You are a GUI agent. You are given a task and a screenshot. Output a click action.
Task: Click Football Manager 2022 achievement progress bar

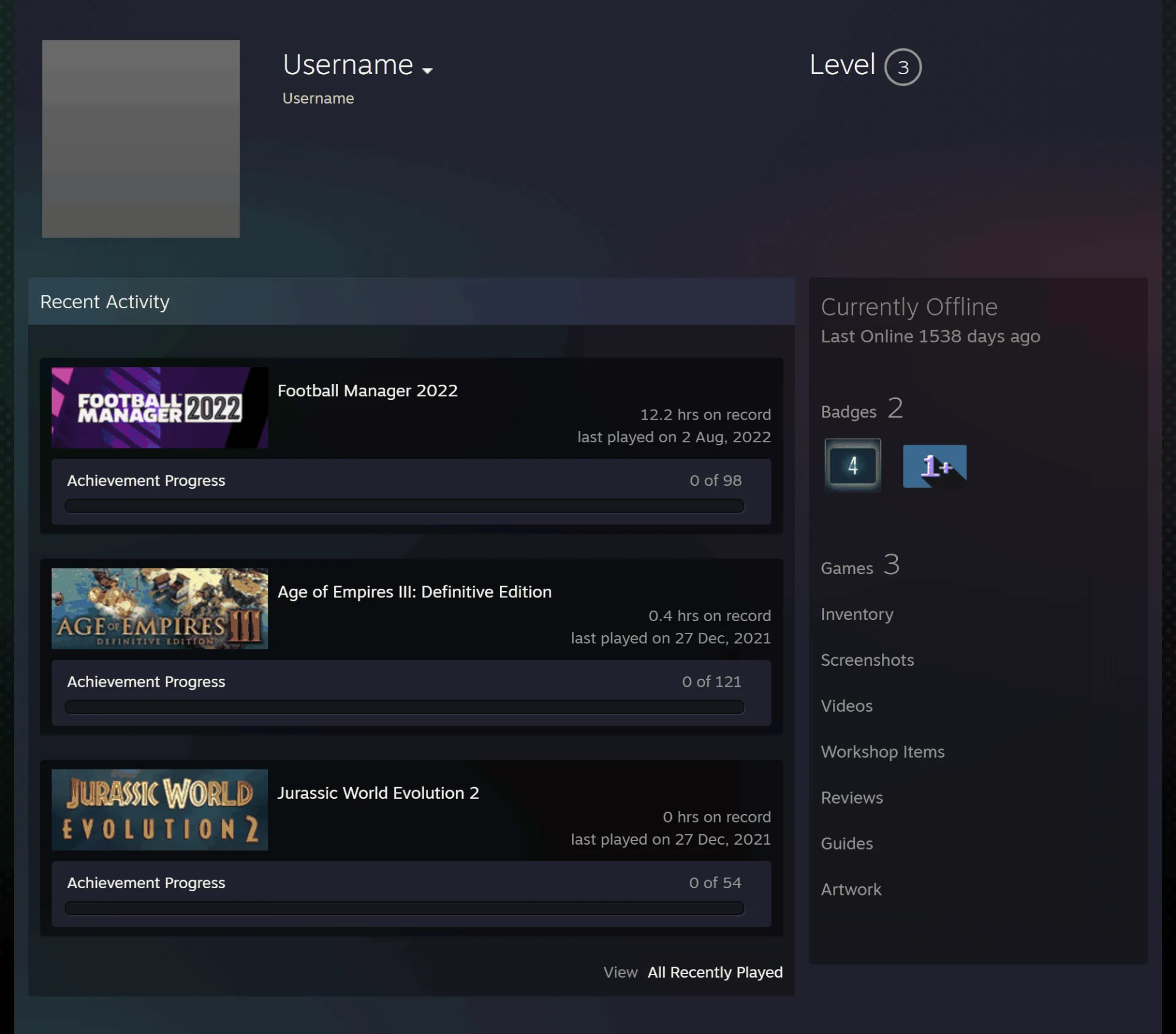coord(404,506)
